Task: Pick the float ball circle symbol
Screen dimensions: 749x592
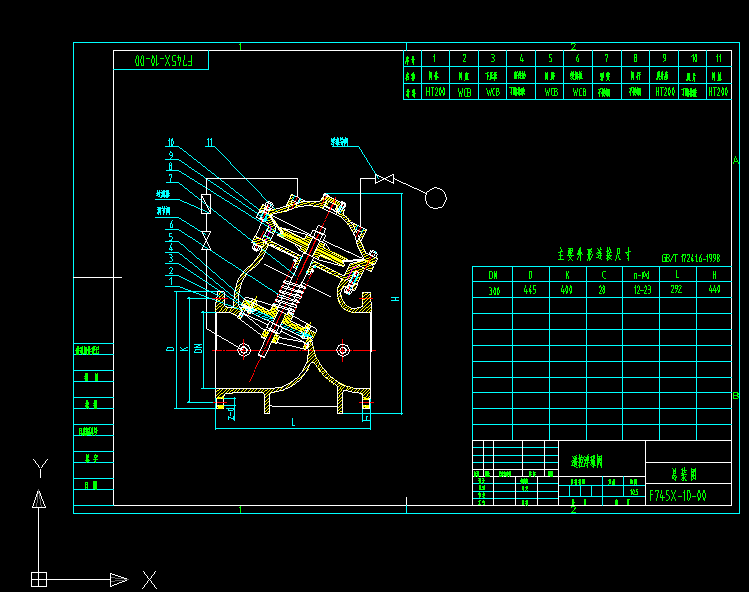Action: [436, 198]
